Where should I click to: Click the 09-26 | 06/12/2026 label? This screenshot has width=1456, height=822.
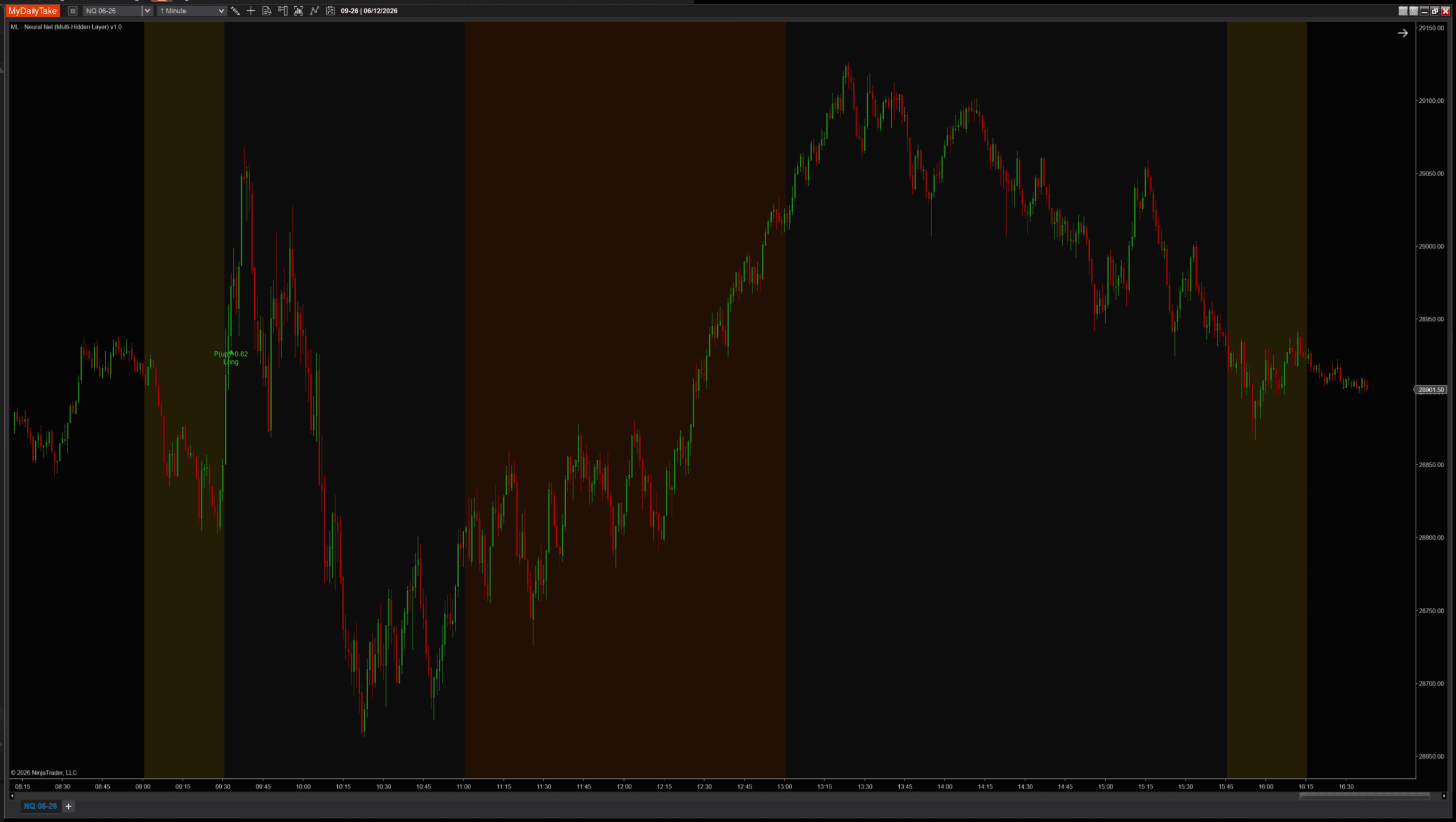coord(369,11)
